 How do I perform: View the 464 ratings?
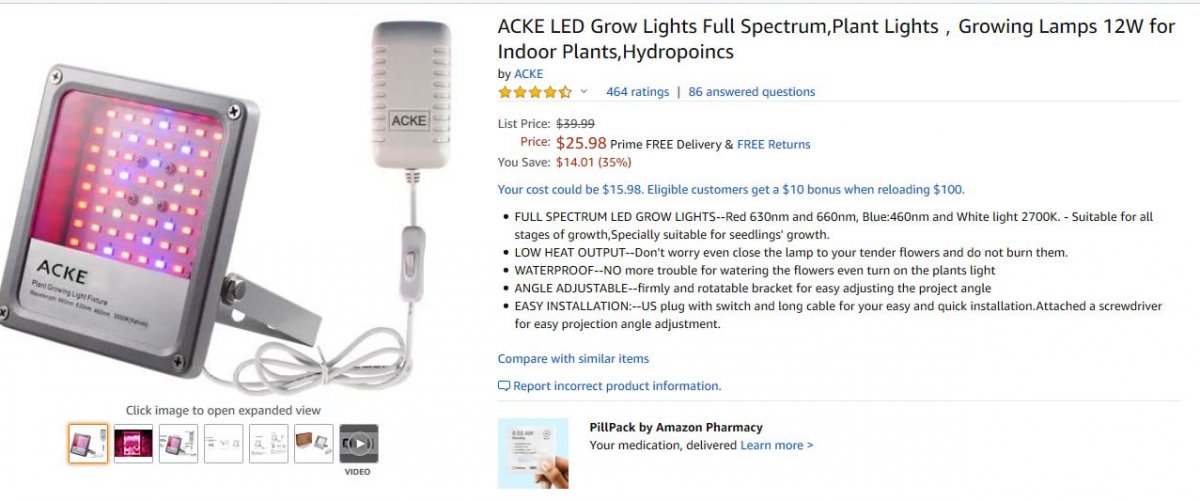tap(637, 92)
